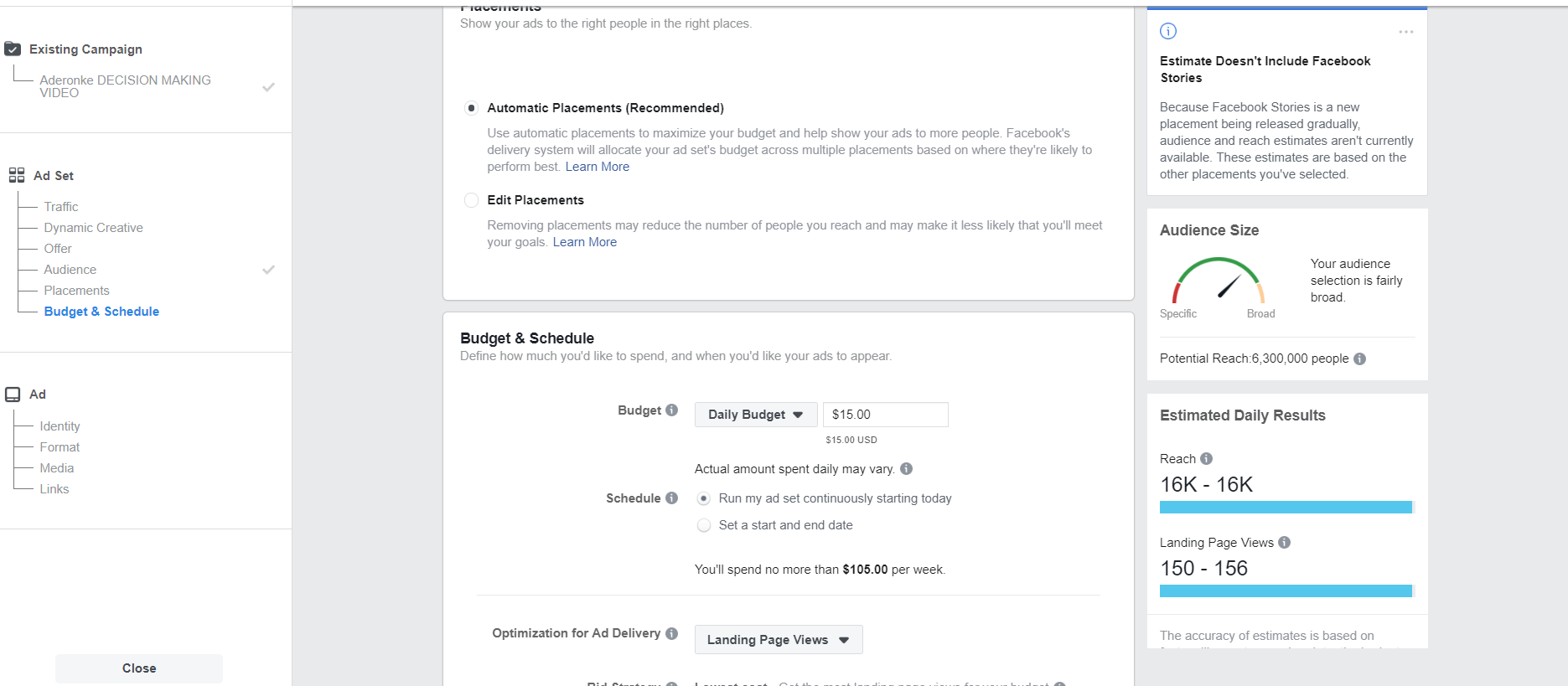Click the Budget info icon

[671, 410]
